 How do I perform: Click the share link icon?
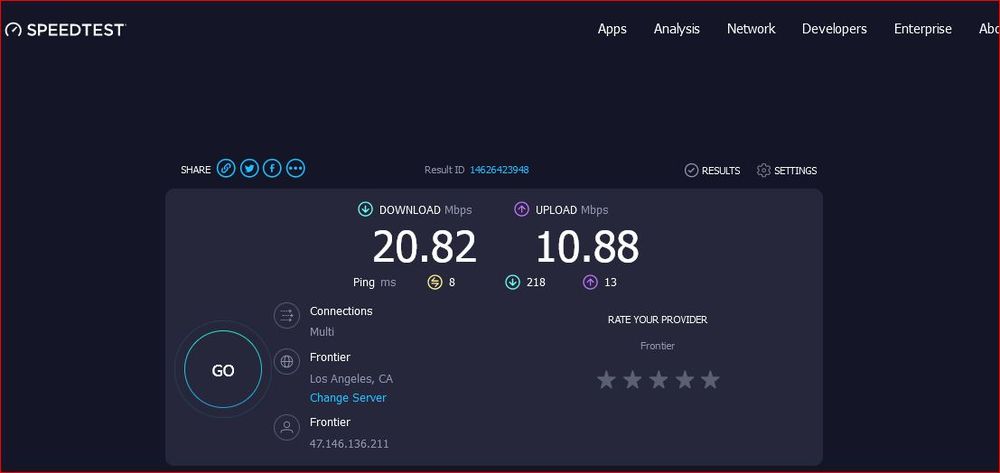coord(226,169)
